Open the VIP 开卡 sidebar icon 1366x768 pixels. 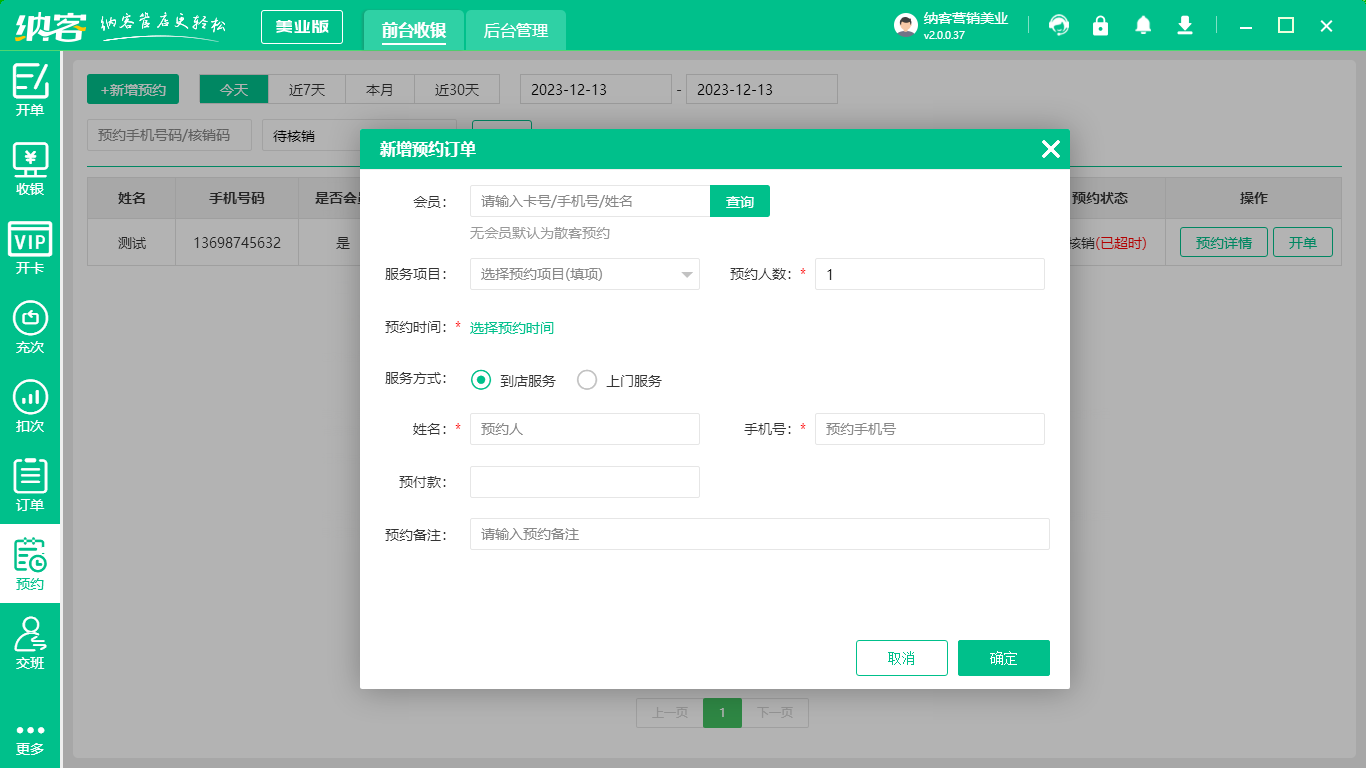click(30, 248)
